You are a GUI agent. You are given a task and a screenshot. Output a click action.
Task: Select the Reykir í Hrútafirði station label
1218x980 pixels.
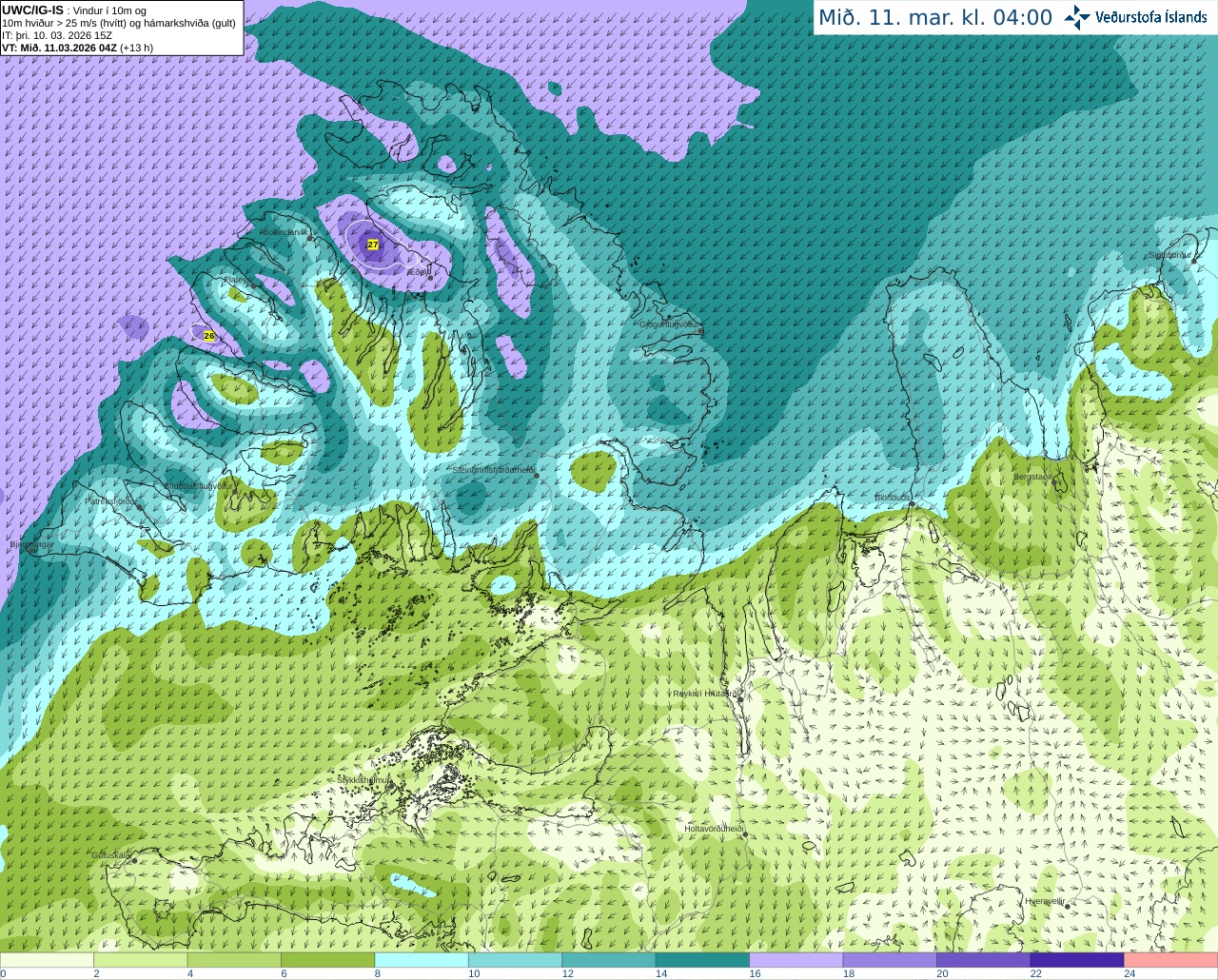tap(707, 694)
